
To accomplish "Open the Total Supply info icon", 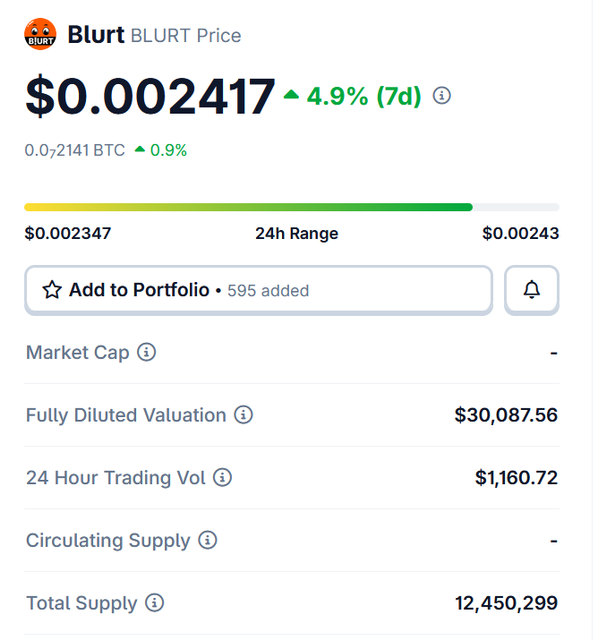I will point(155,603).
